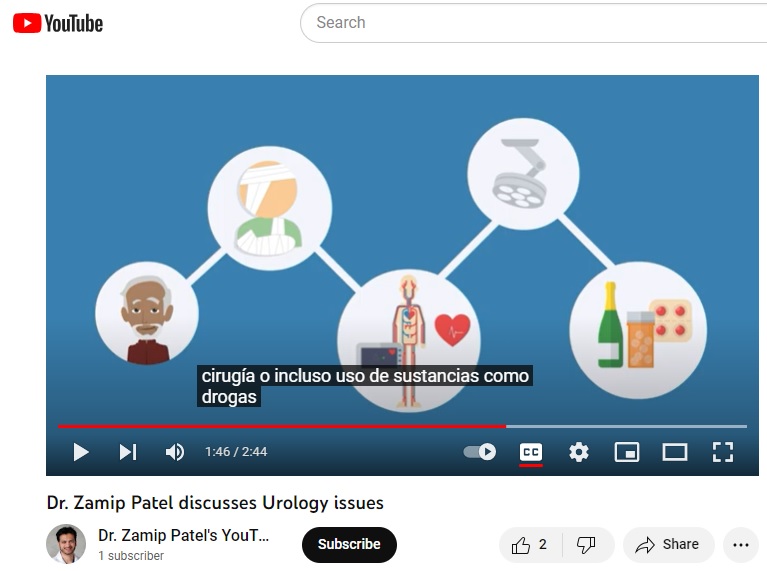Click the 1:46 / 2:44 time display
The height and width of the screenshot is (571, 767).
click(x=236, y=452)
